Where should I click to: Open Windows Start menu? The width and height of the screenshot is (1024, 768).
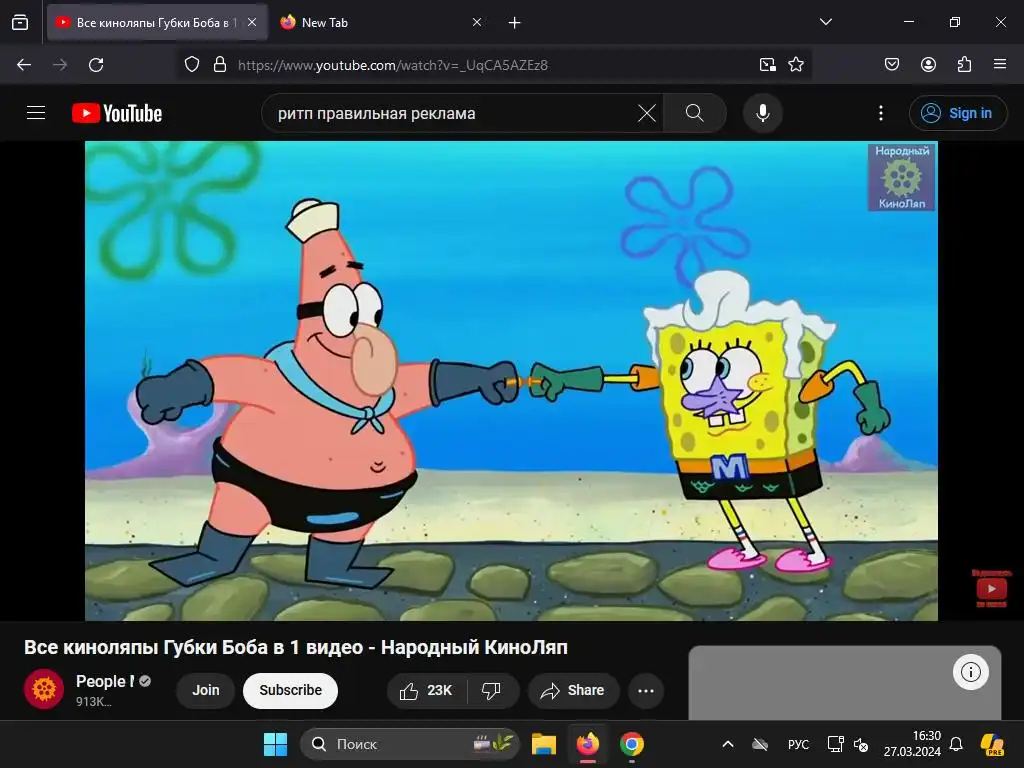[275, 744]
